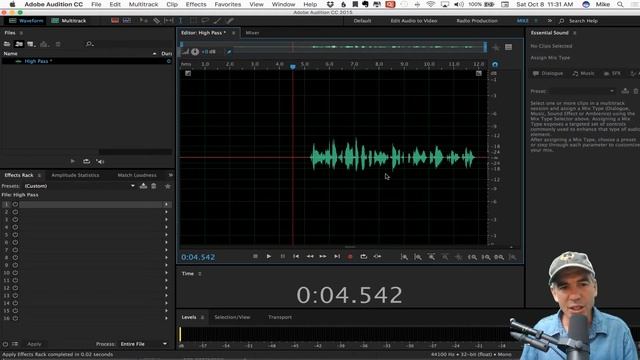Open the Files panel search filter
This screenshot has width=640, height=360.
pos(89,44)
